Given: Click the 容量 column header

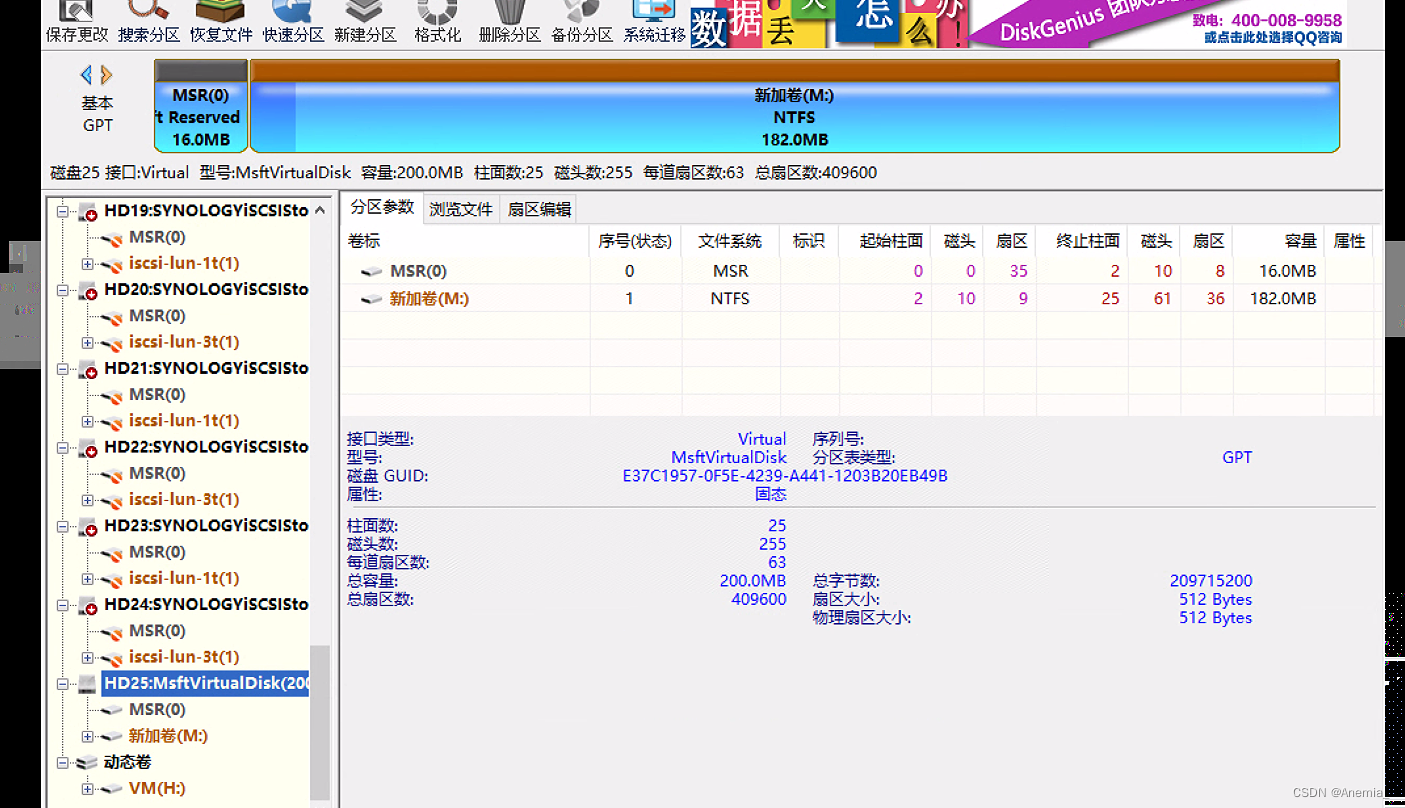Looking at the screenshot, I should click(1279, 241).
